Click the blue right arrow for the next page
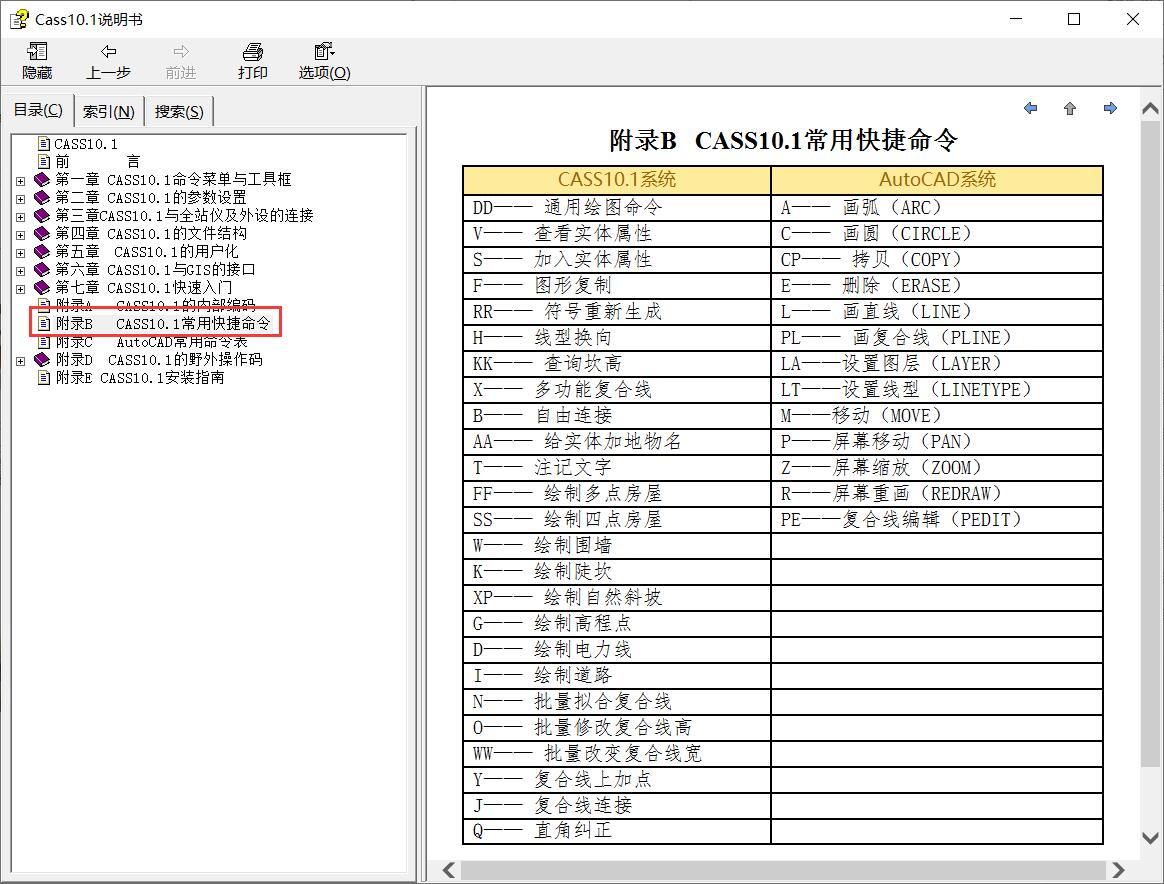 coord(1110,108)
